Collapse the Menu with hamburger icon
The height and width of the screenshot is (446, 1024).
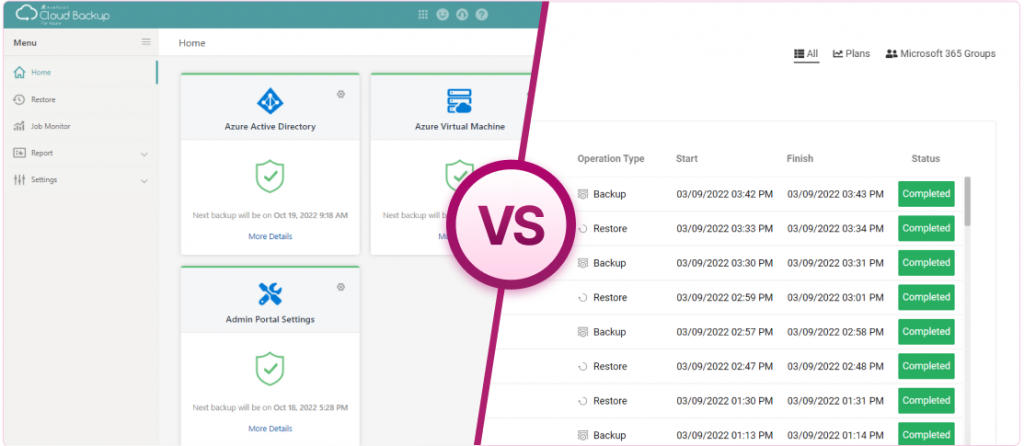click(x=146, y=42)
